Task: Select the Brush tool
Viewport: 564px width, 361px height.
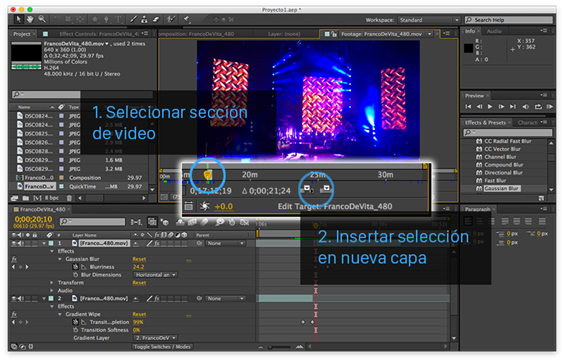Action: pyautogui.click(x=133, y=19)
